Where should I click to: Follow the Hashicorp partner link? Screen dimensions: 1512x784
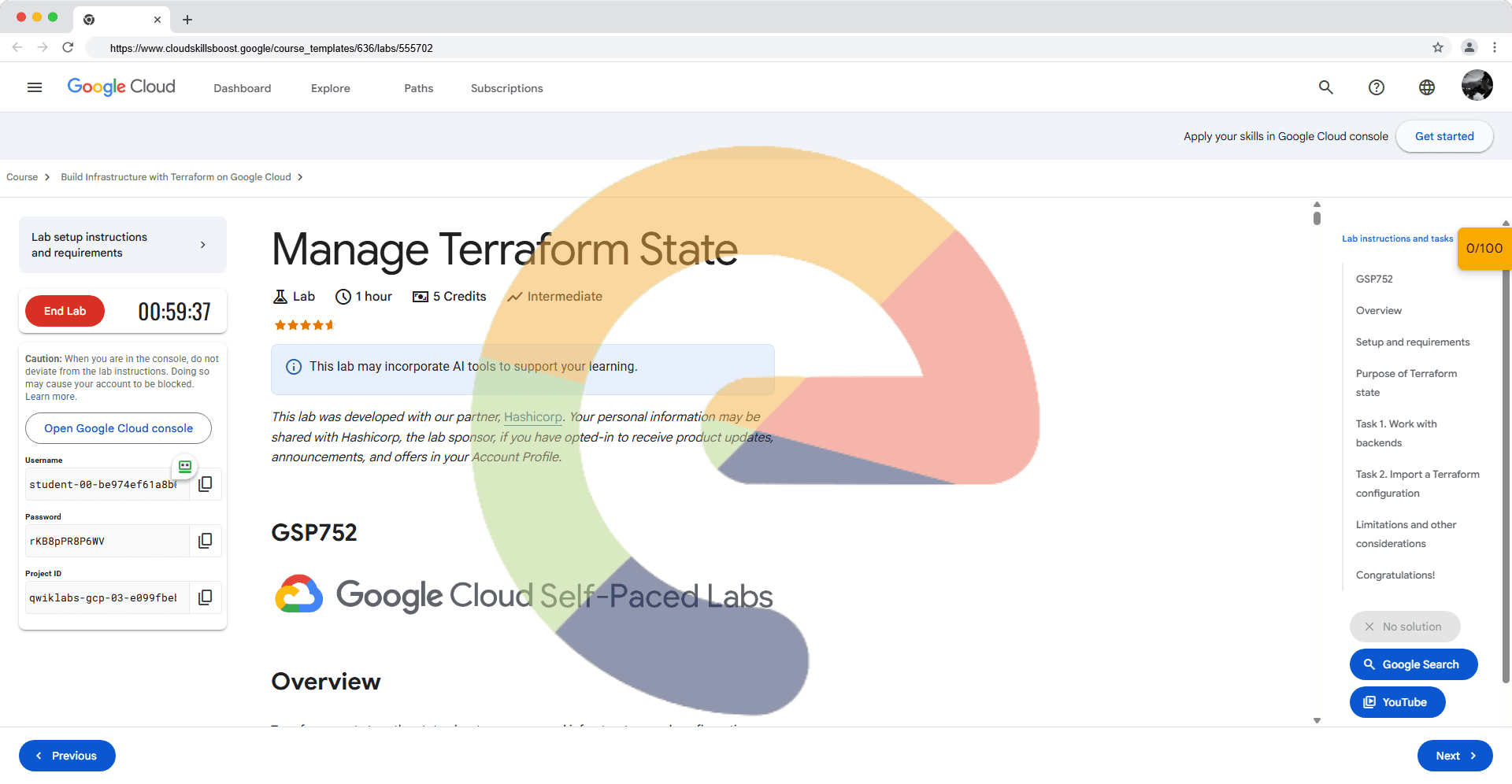pos(533,417)
